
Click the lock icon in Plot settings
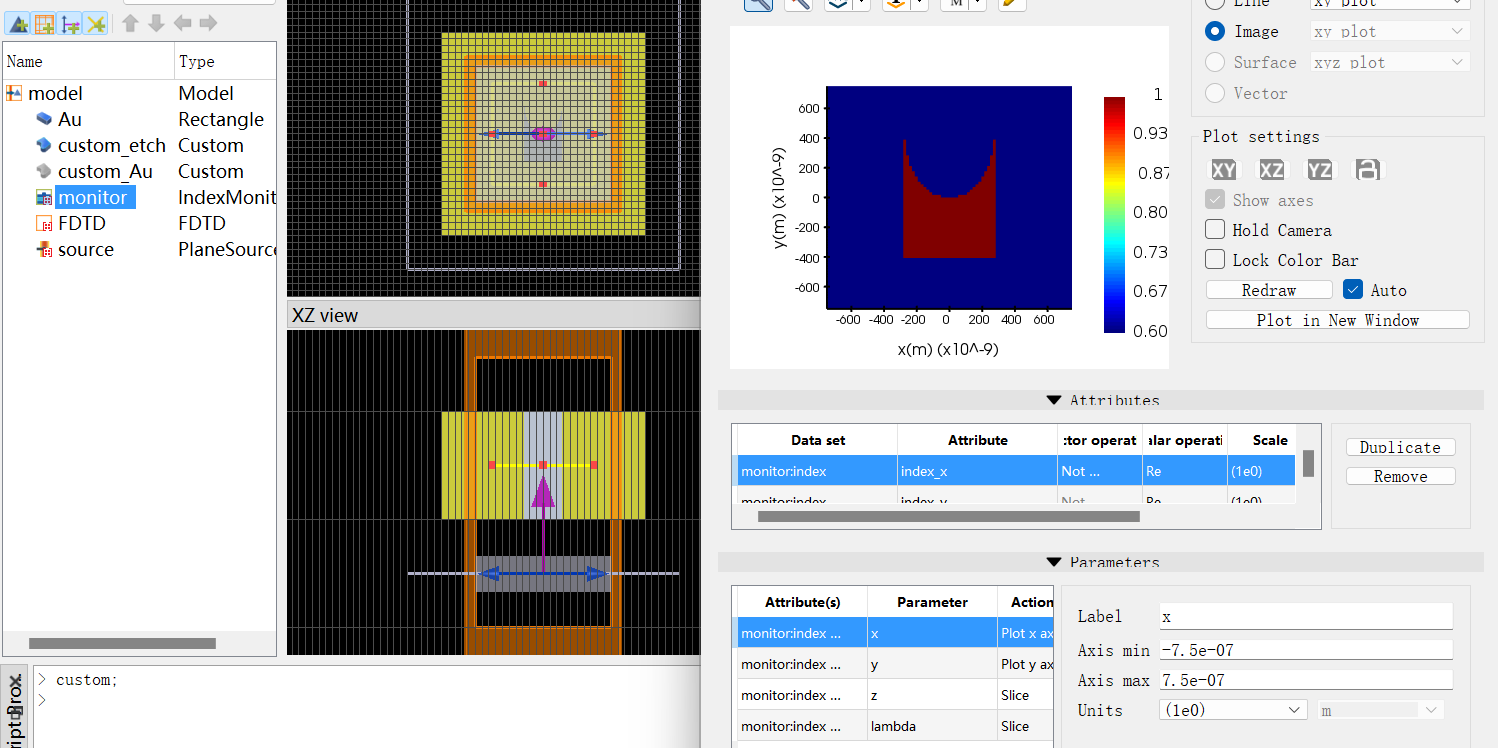(x=1367, y=169)
